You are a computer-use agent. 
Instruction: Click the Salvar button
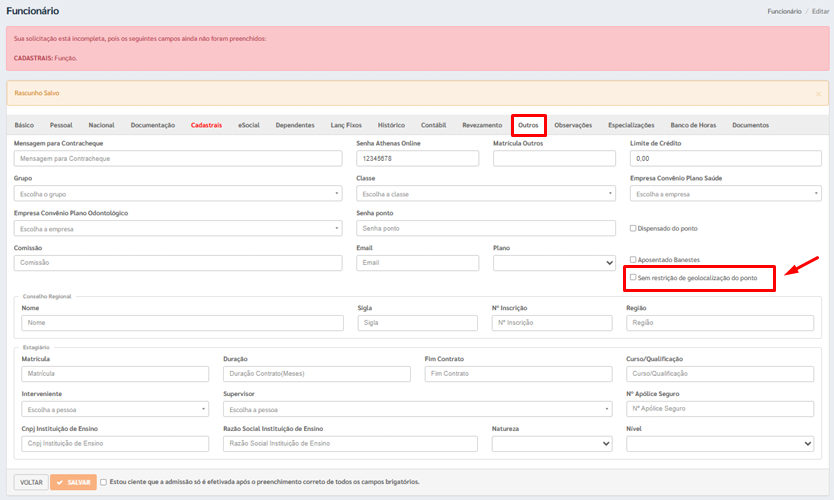(73, 482)
